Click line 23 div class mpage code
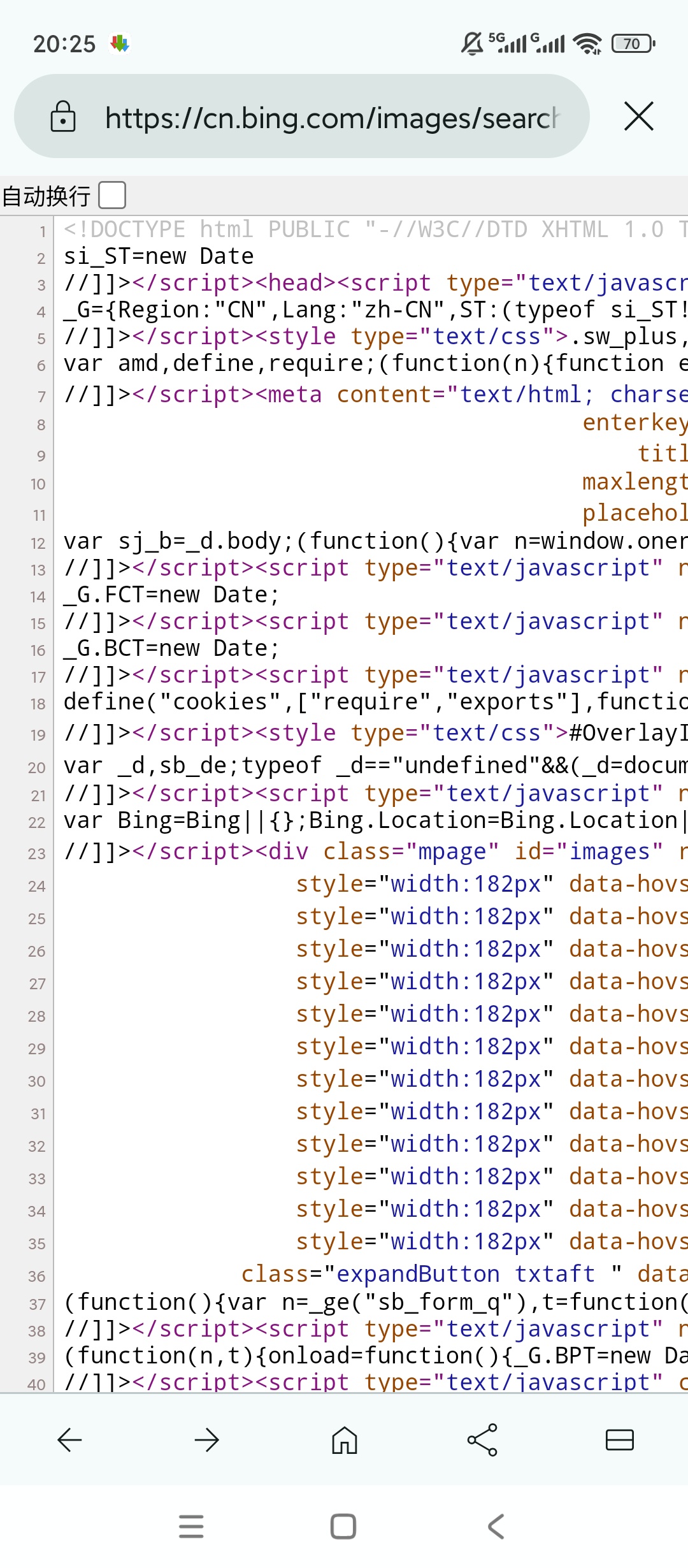This screenshot has height=1568, width=688. [376, 851]
